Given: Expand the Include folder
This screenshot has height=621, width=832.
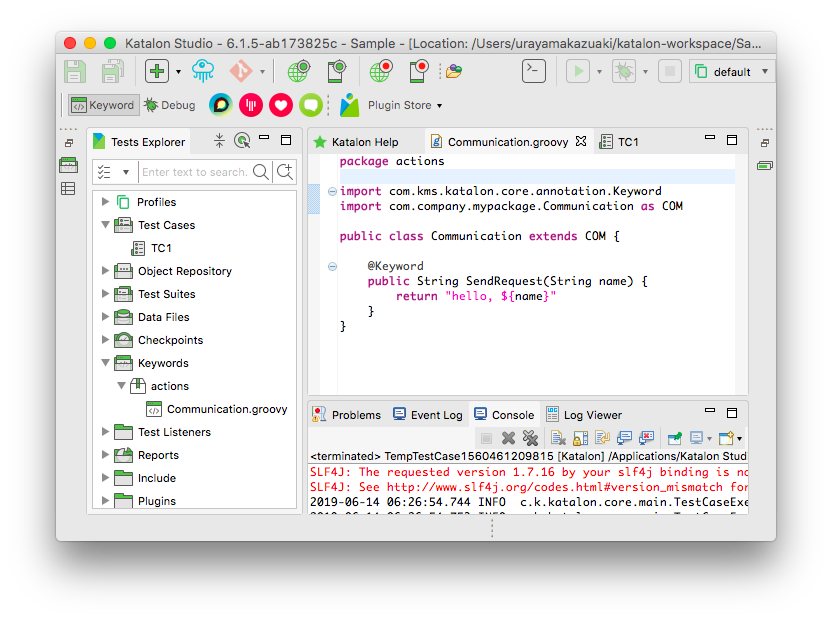Looking at the screenshot, I should [x=105, y=478].
